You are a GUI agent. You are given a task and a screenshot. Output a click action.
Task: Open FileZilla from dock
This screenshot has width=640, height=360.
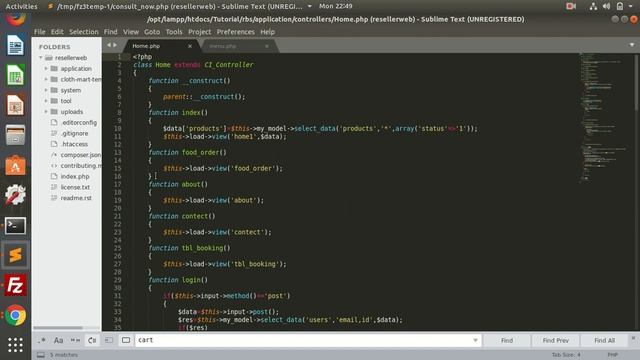(x=15, y=285)
